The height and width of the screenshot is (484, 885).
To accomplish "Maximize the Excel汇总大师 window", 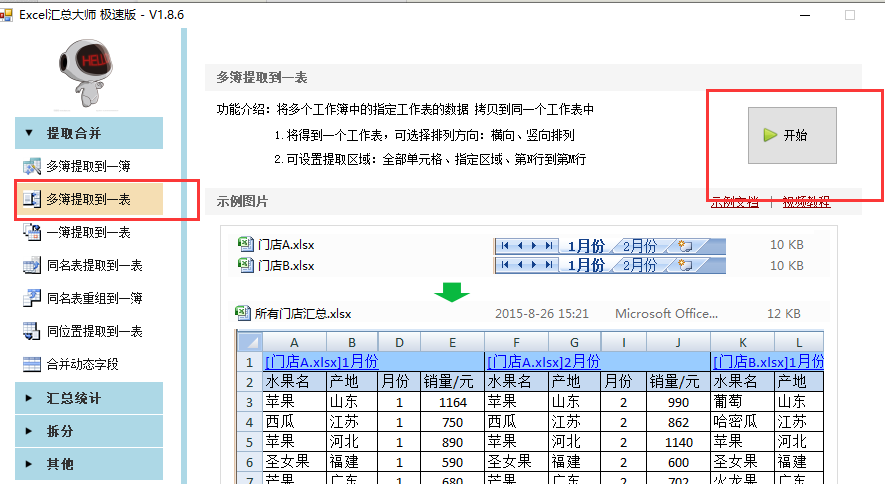I will pyautogui.click(x=850, y=15).
